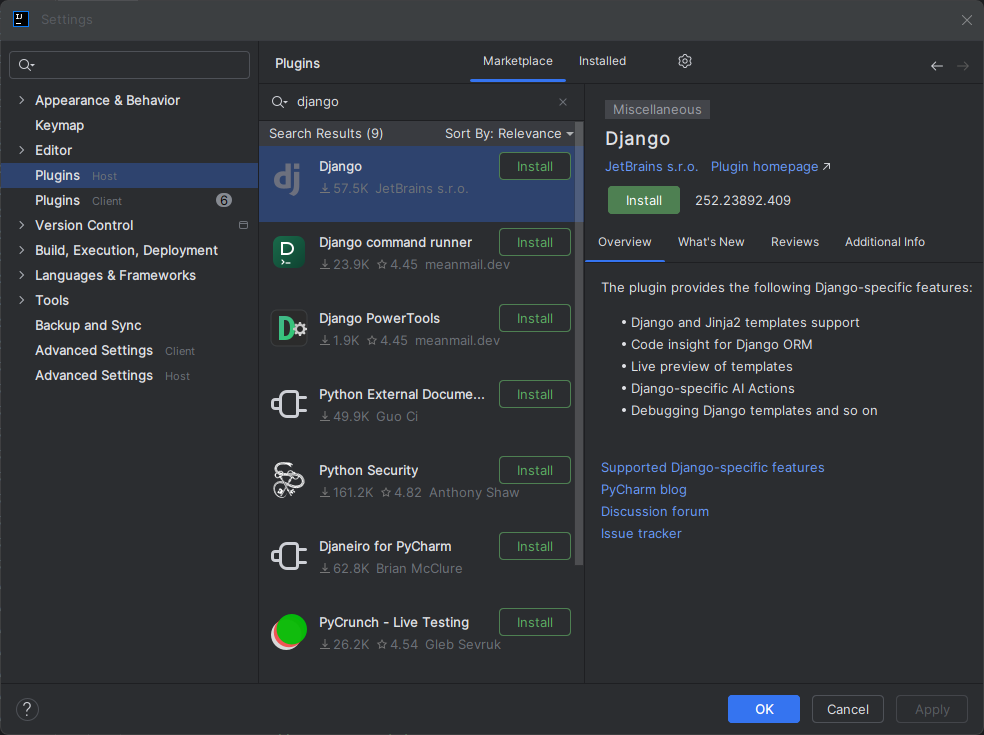Install the Django plugin from the list
This screenshot has width=984, height=735.
(x=535, y=166)
